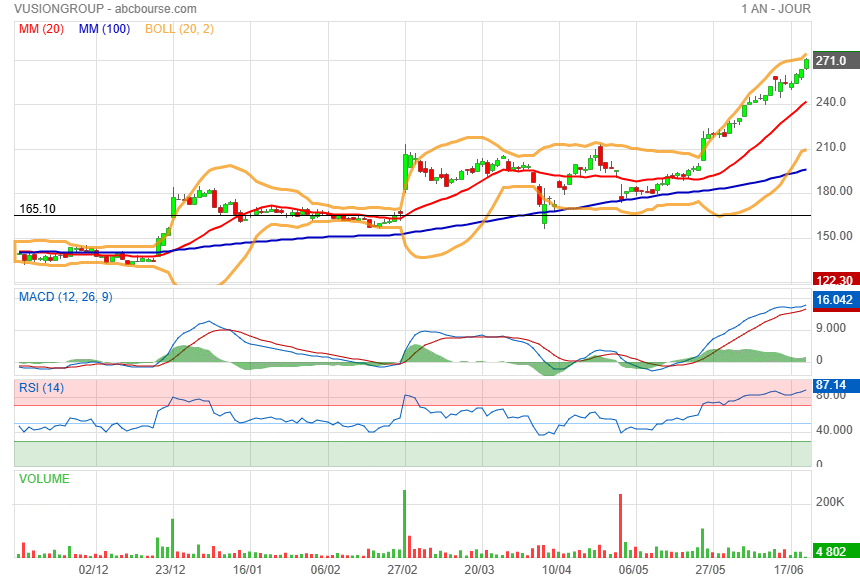
Task: Click the tallest green volume bar
Action: click(404, 523)
